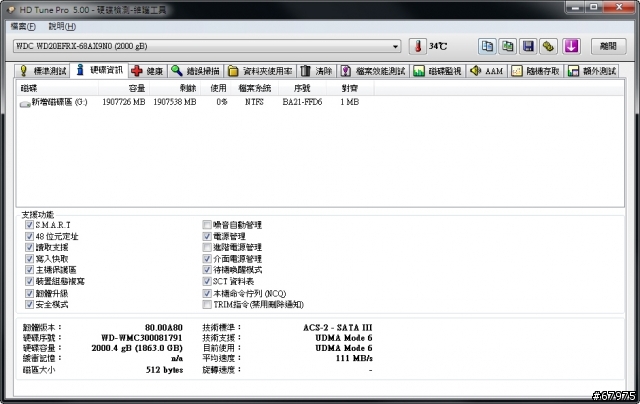Click the ACS-2 - SATA III standard value

click(x=338, y=328)
